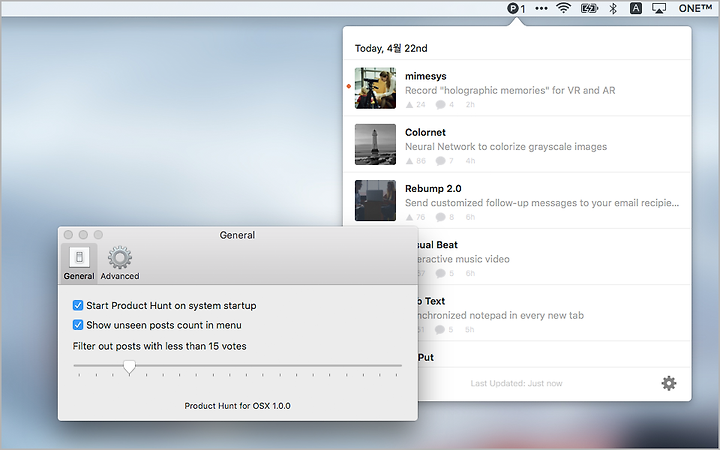The height and width of the screenshot is (450, 720).
Task: Click 'Product Hunt for OSX 1.0.0' label
Action: coord(237,406)
